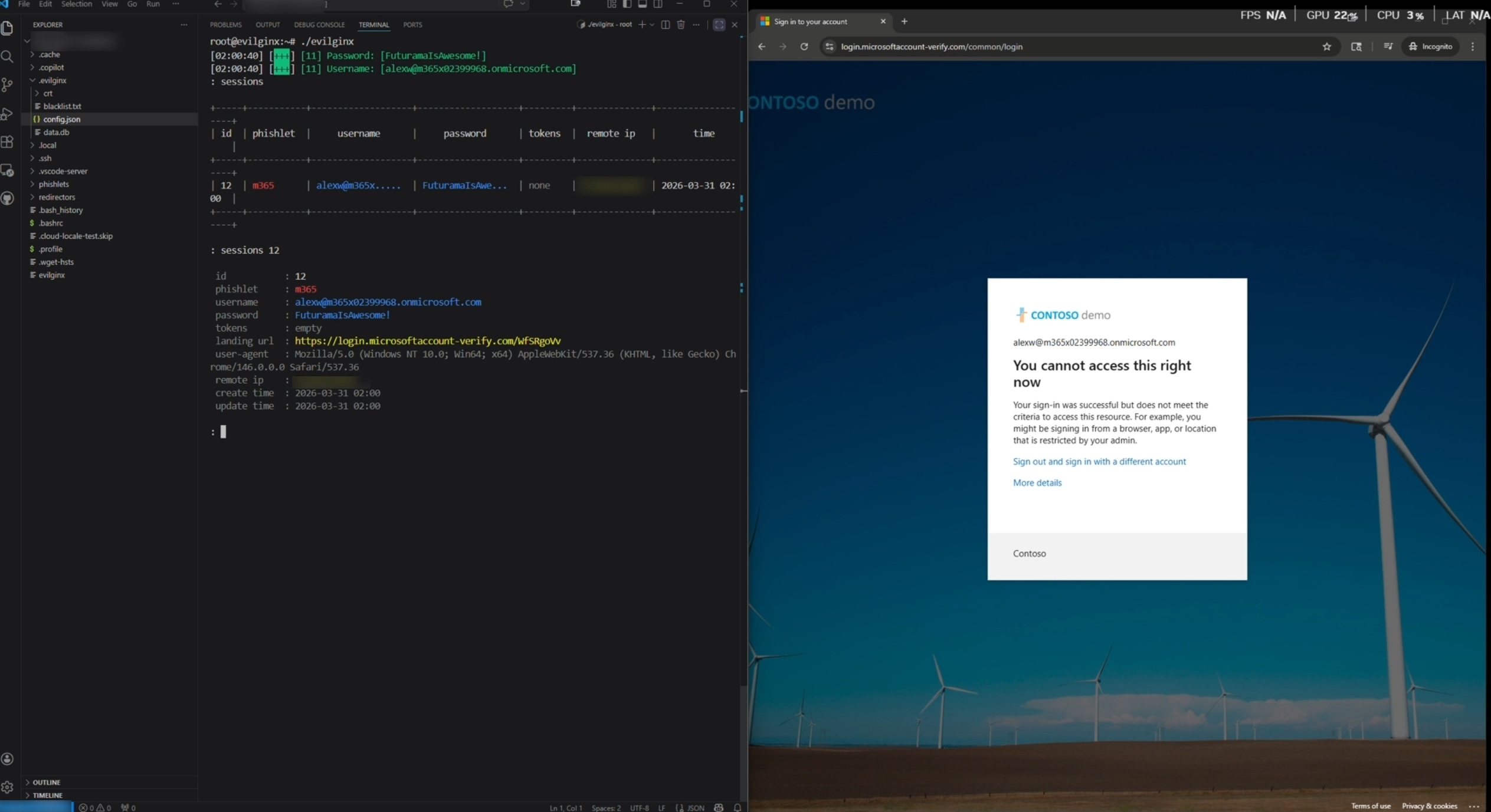The image size is (1491, 812).
Task: Click the browser back button
Action: coord(762,47)
